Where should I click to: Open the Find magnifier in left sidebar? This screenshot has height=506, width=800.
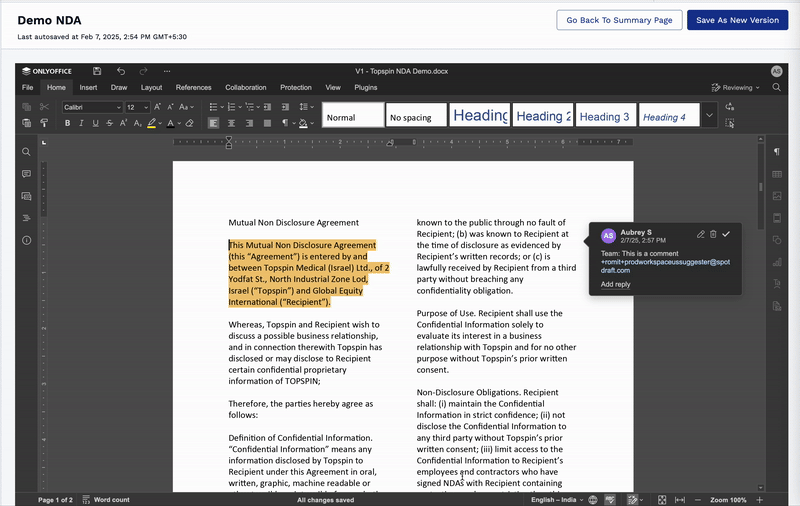pyautogui.click(x=27, y=152)
